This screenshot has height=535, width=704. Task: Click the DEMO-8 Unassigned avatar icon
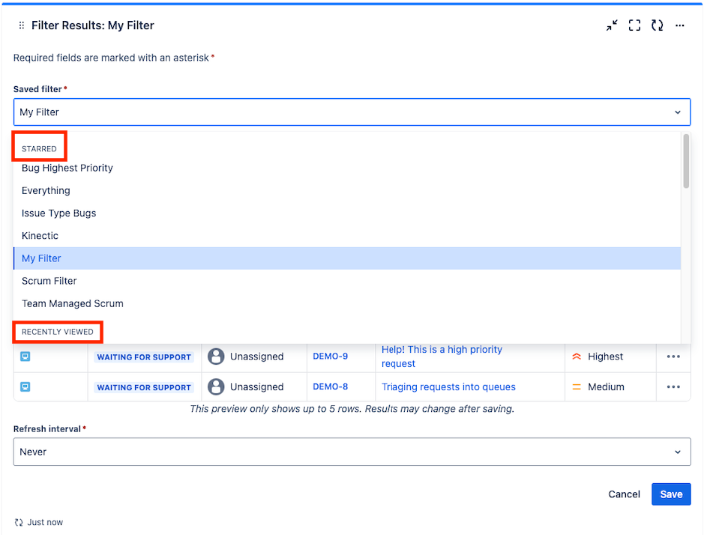pyautogui.click(x=216, y=387)
